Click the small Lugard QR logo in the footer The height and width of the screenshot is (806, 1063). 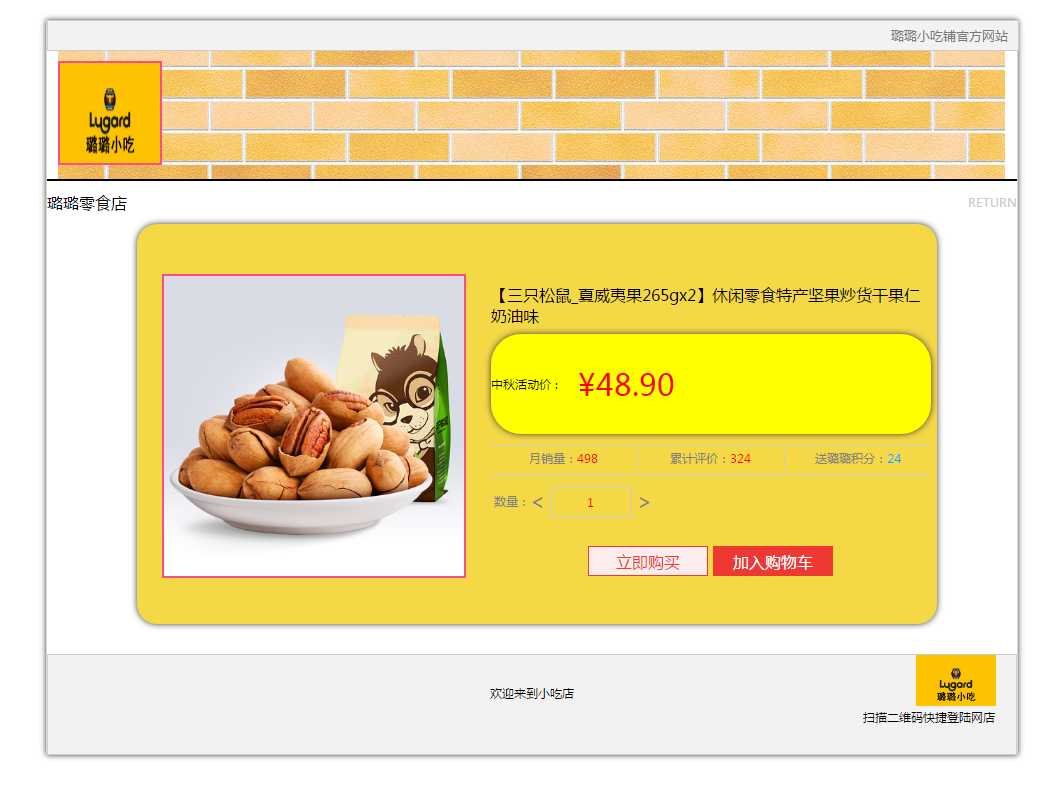pos(955,680)
